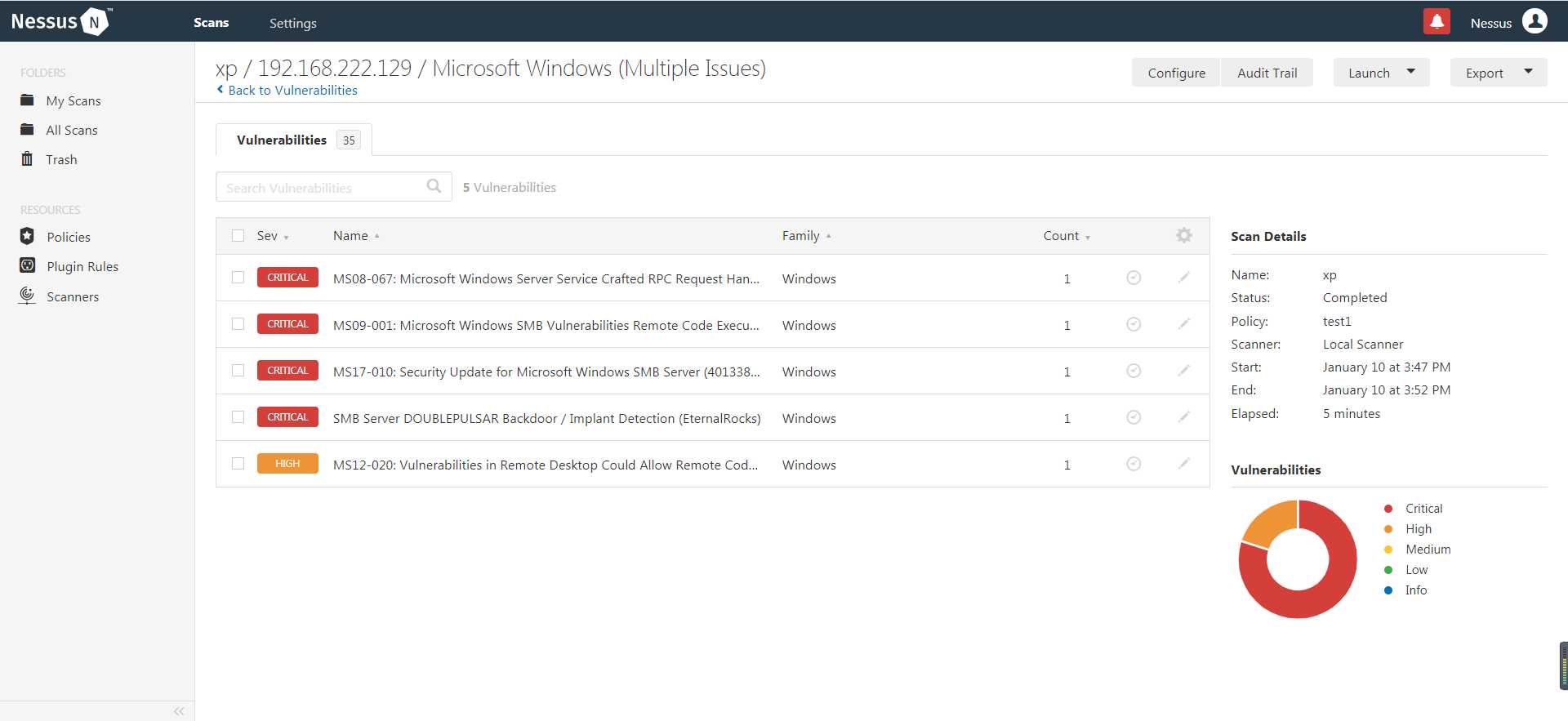Click the Nessus logo
The image size is (1568, 721).
61,21
